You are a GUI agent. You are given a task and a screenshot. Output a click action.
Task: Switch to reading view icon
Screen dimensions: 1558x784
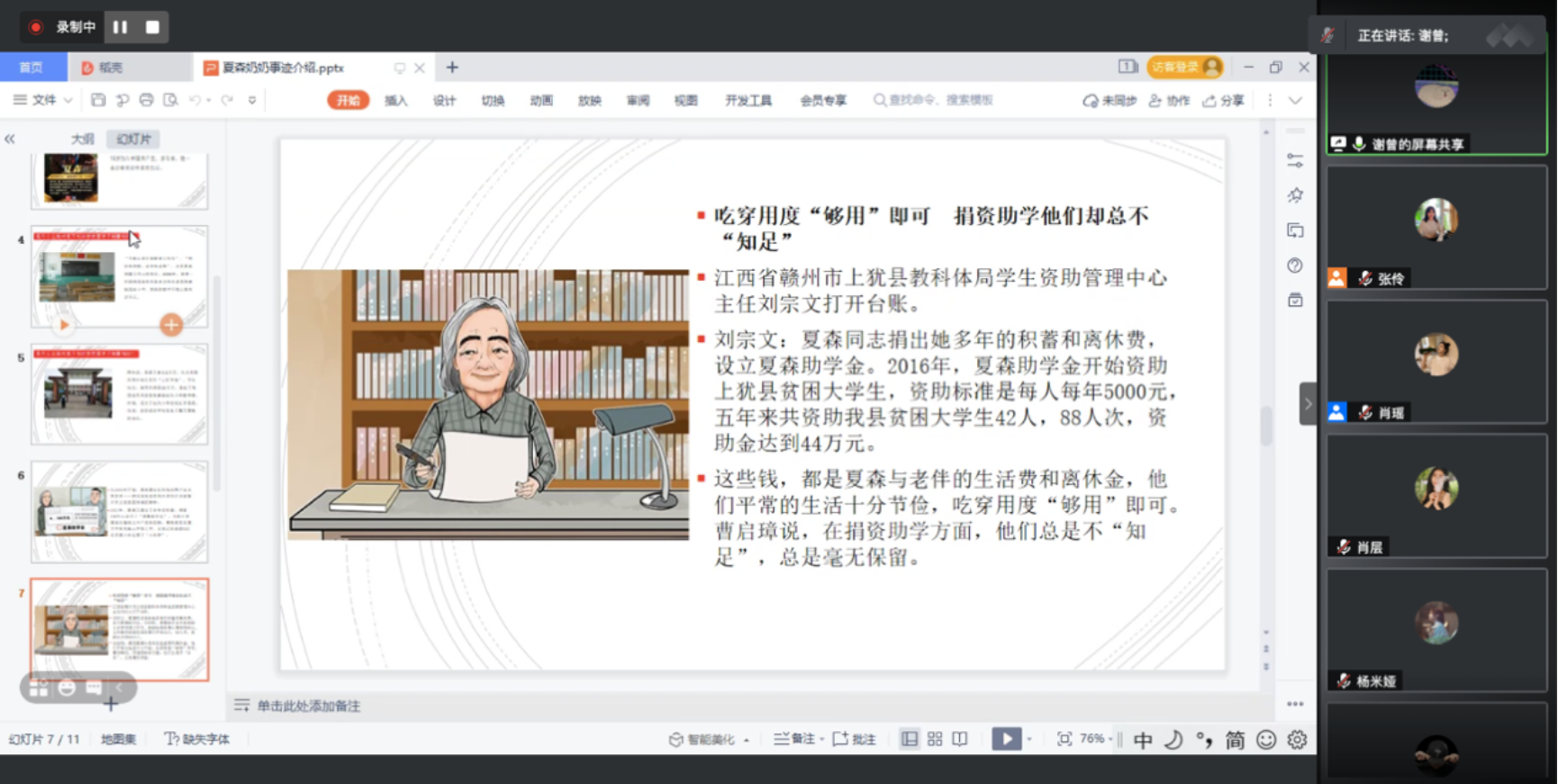[x=960, y=739]
